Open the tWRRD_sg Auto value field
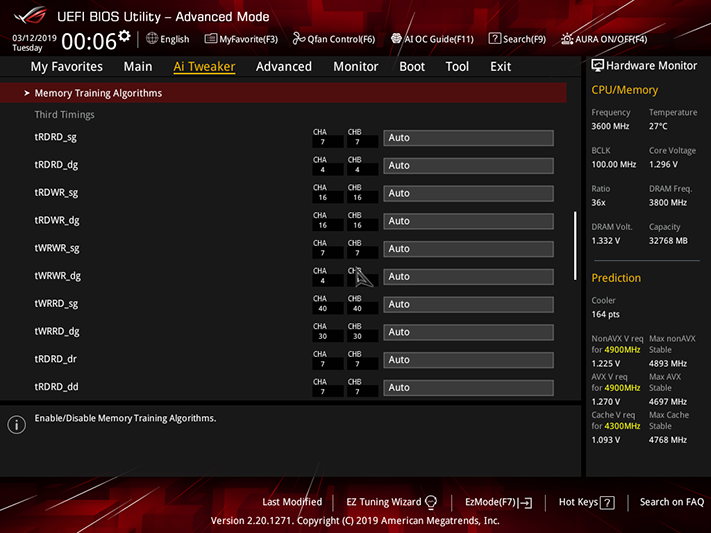The image size is (711, 533). [468, 304]
